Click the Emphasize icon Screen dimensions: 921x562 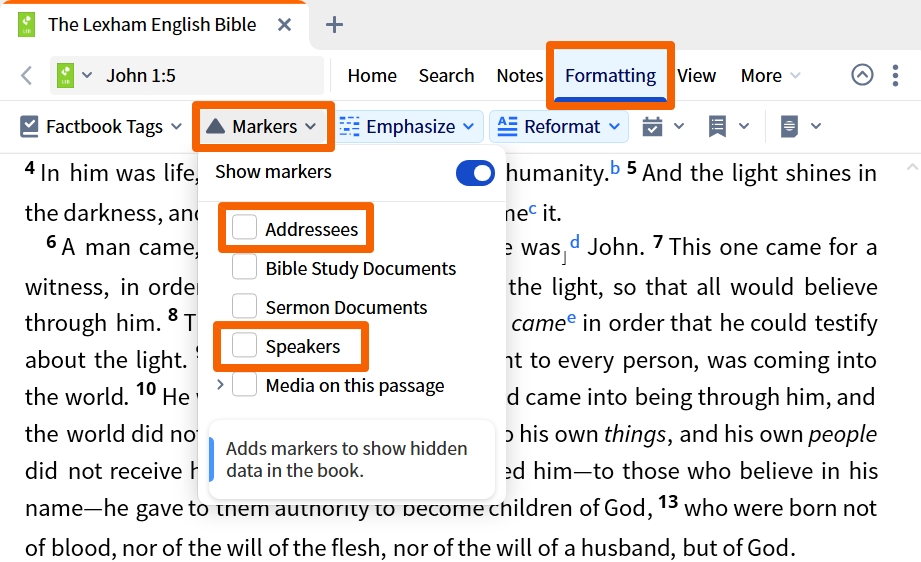(349, 126)
